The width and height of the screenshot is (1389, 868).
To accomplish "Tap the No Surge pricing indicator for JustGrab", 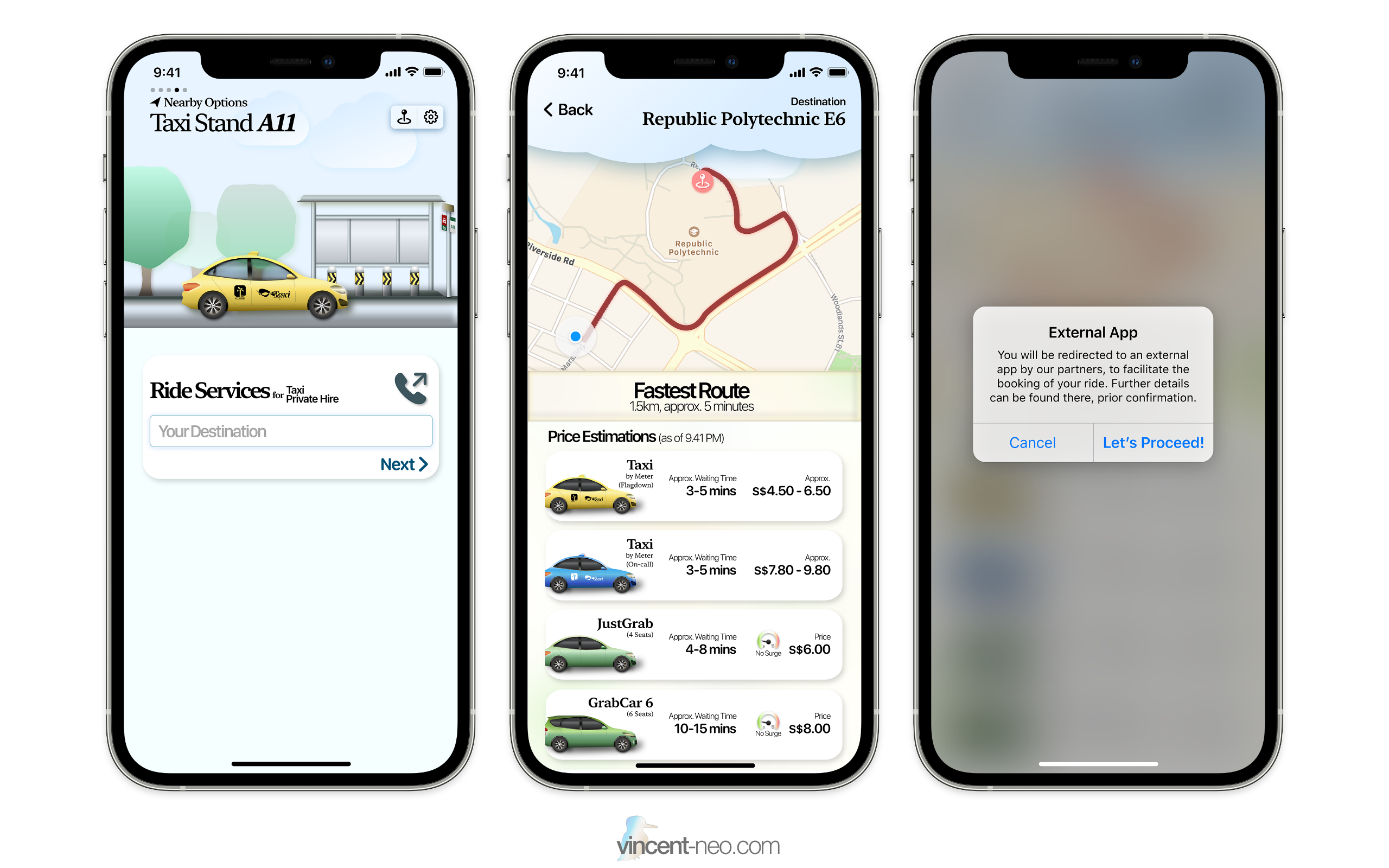I will tap(768, 645).
